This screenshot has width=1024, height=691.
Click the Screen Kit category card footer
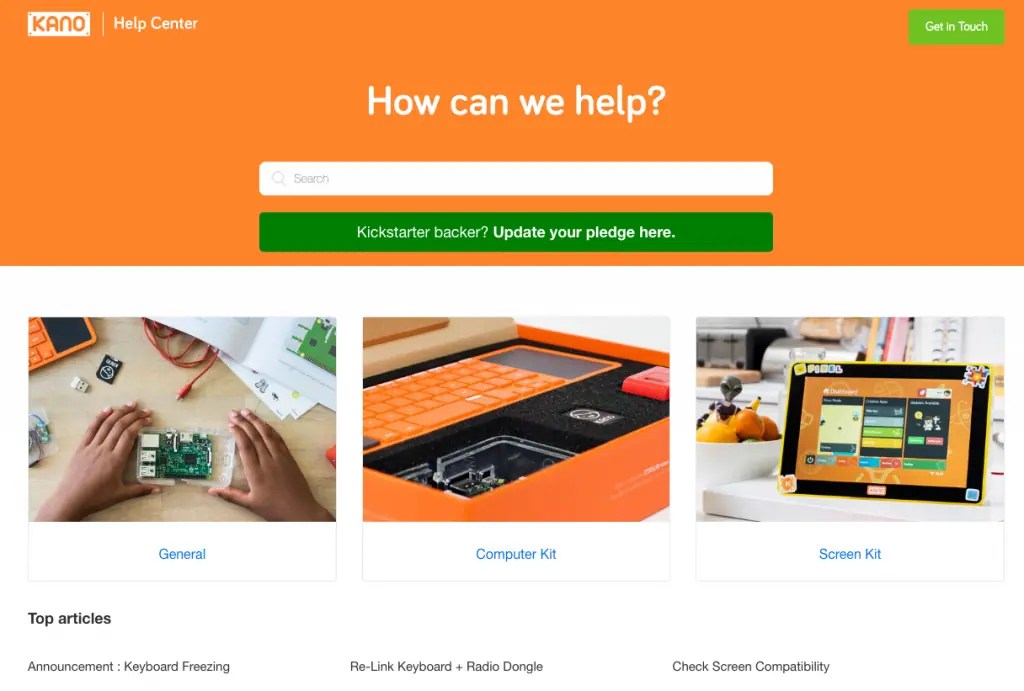850,551
